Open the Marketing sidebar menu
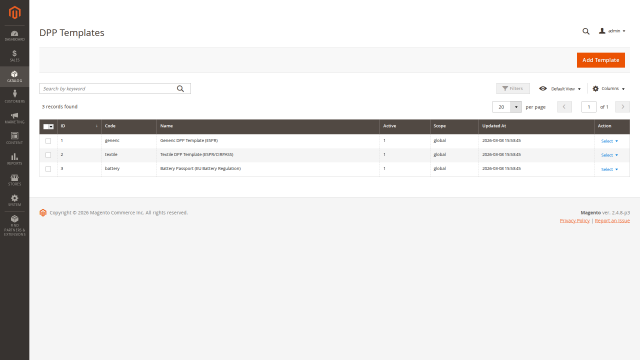This screenshot has width=640, height=360. click(x=14, y=118)
